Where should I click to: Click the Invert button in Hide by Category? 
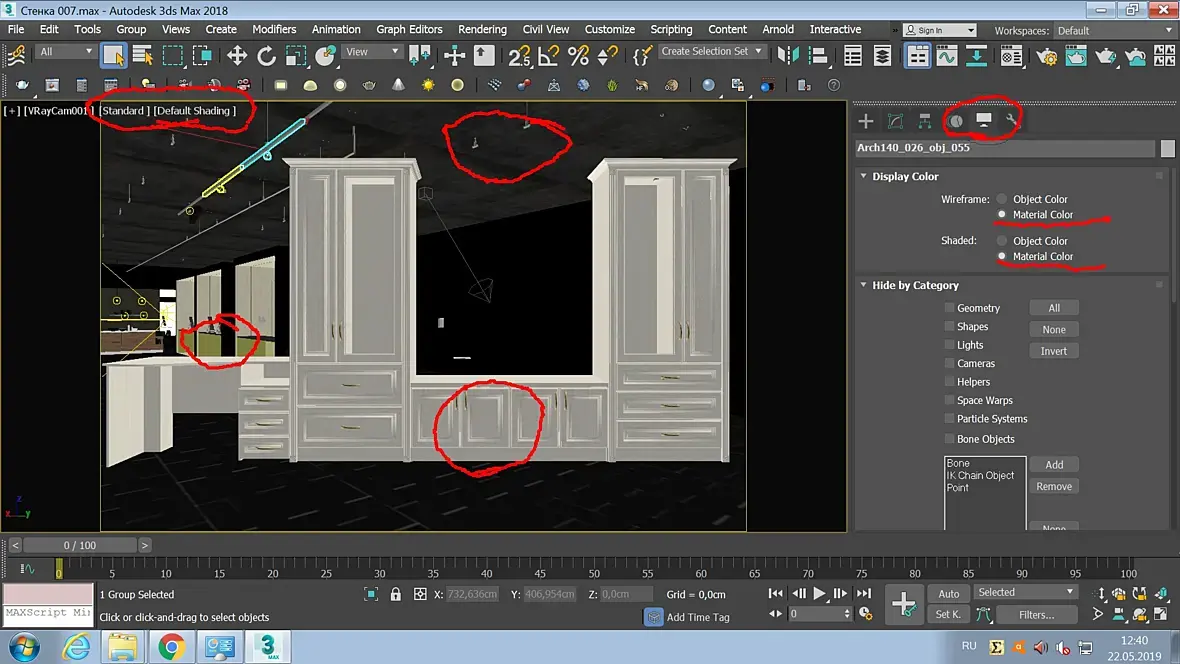coord(1053,351)
